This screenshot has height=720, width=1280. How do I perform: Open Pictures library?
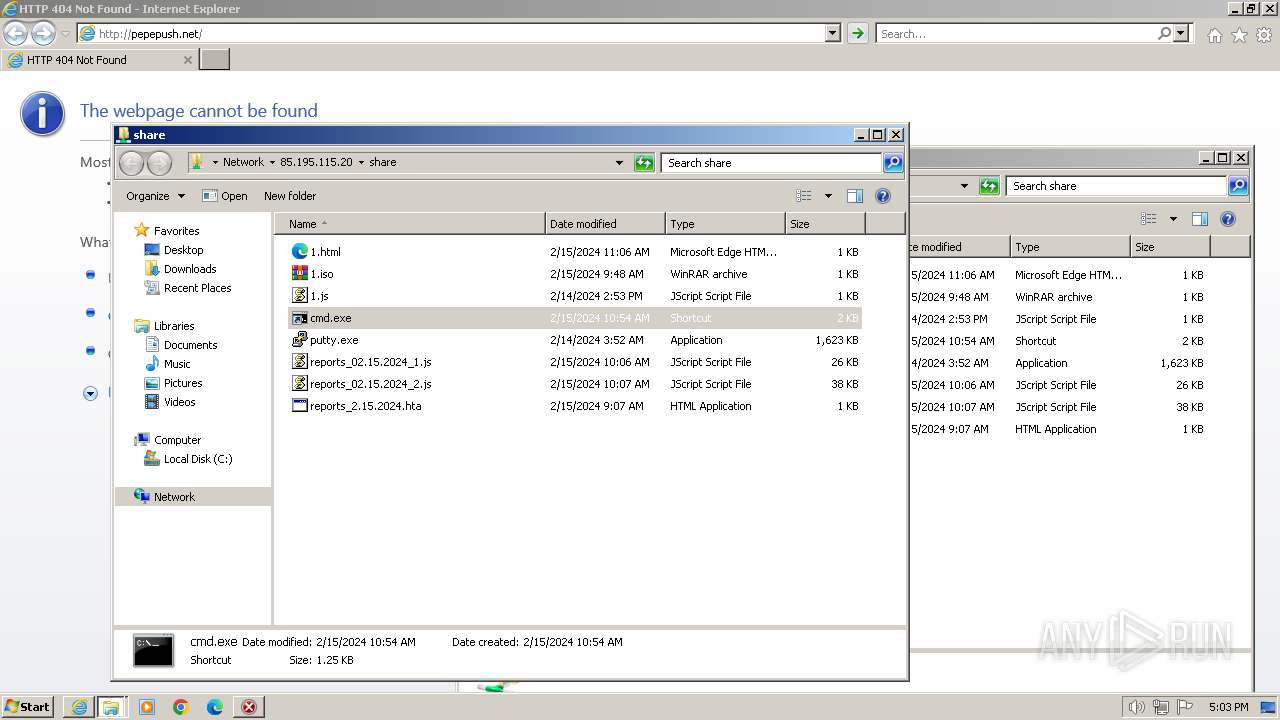tap(173, 383)
